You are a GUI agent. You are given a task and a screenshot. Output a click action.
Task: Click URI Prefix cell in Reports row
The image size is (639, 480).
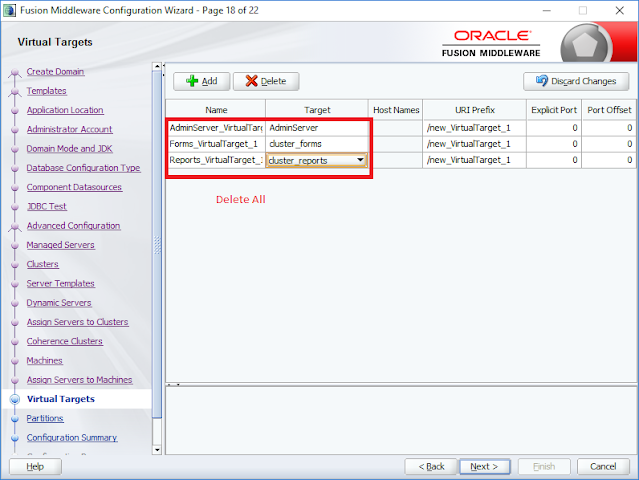point(474,160)
